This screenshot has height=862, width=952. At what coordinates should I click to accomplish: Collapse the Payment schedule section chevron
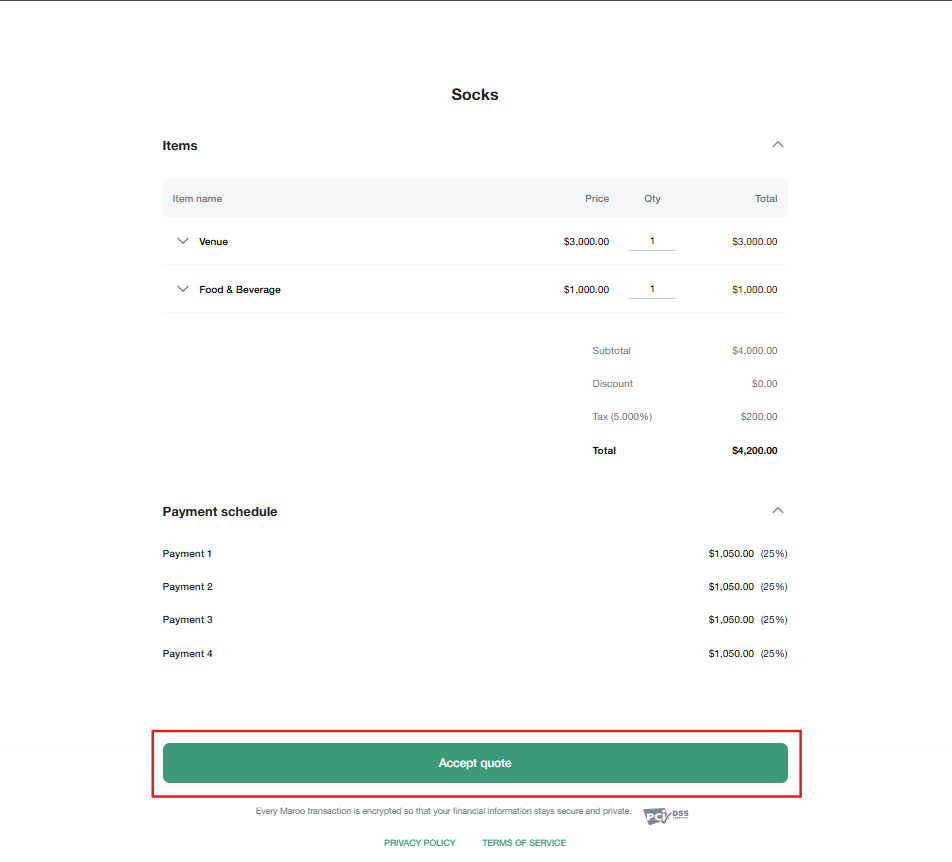coord(777,511)
